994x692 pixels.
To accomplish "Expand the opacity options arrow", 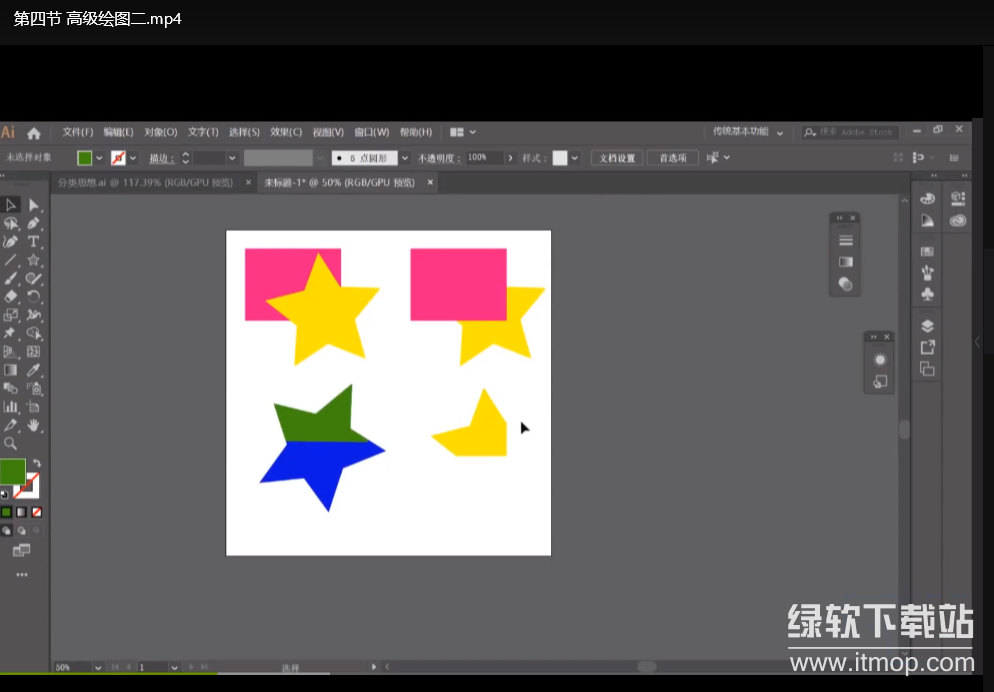I will point(510,158).
